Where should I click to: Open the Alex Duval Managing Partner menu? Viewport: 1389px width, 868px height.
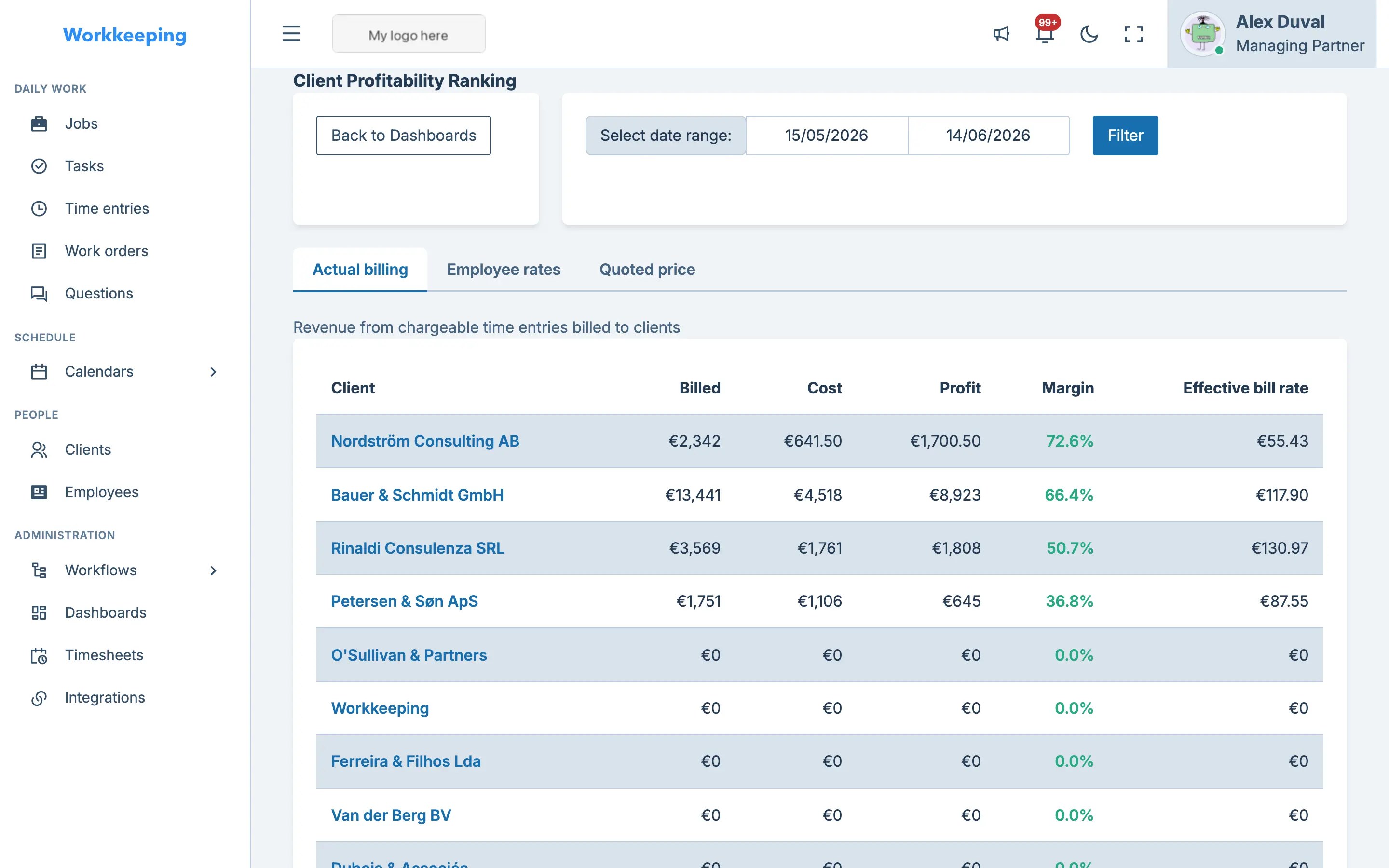coord(1272,34)
